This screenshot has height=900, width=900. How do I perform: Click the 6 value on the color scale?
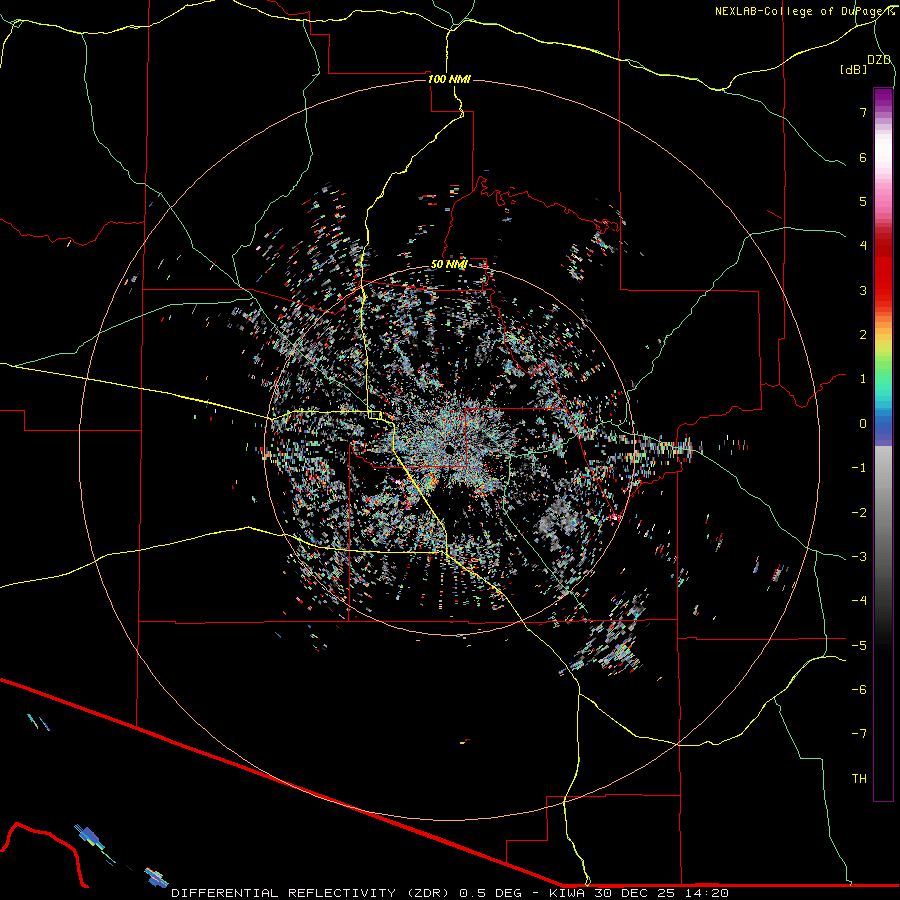coord(863,157)
